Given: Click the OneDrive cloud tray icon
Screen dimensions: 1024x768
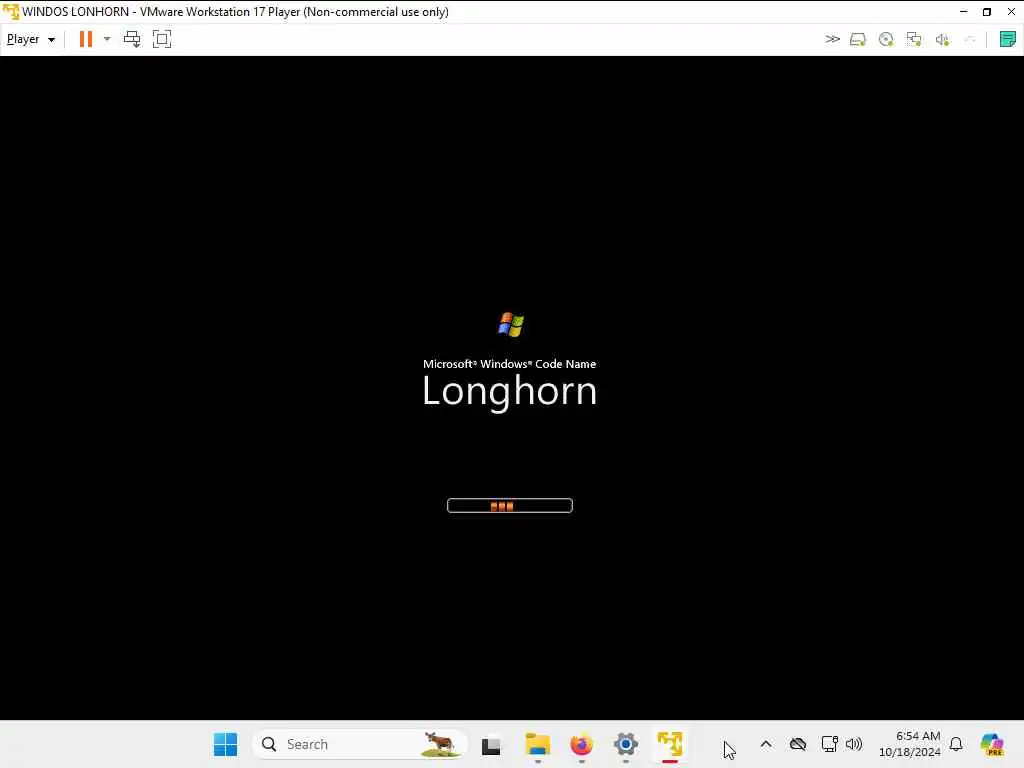Looking at the screenshot, I should coord(798,744).
